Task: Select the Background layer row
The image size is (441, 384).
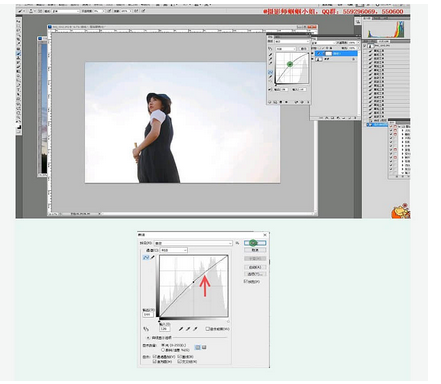Action: 336,59
